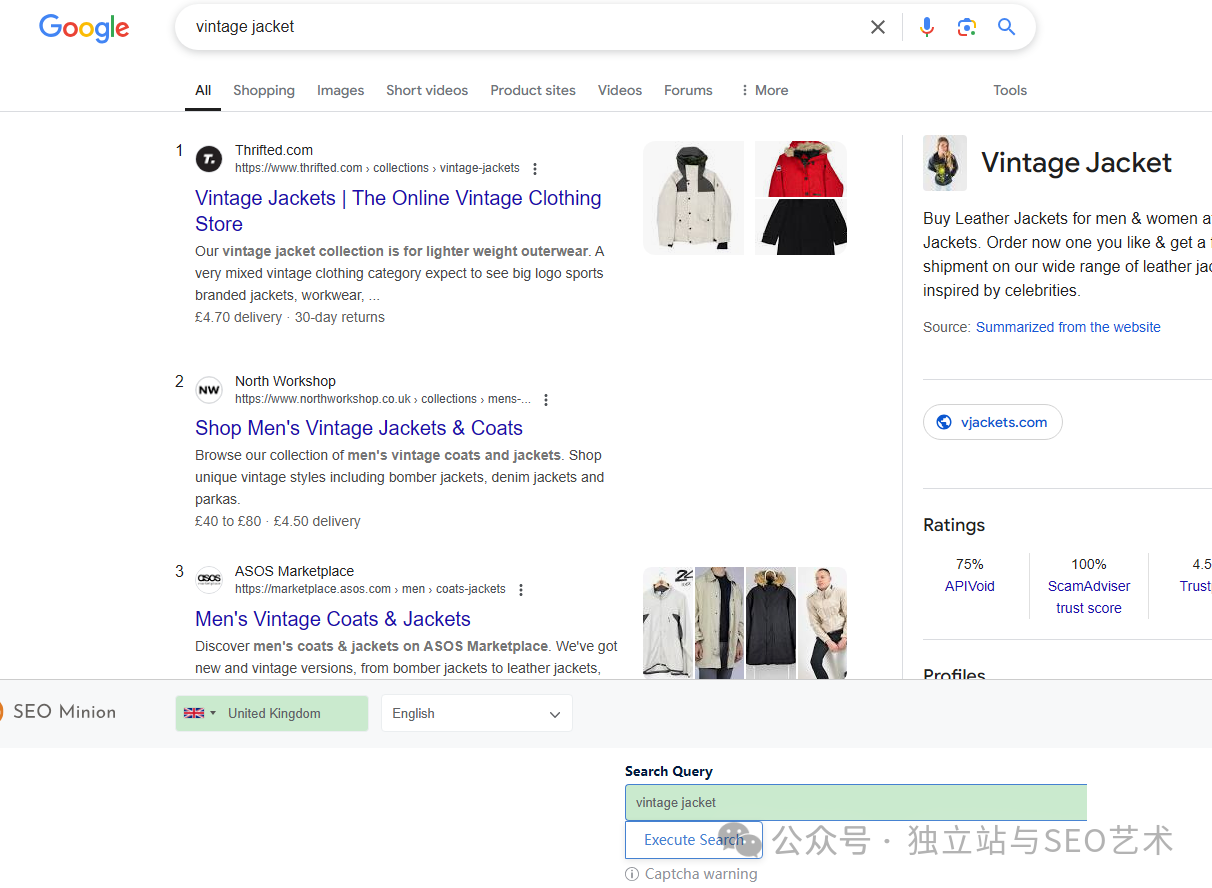Click the 'Ratings' heading
Viewport: 1212px width, 888px height.
(x=954, y=525)
